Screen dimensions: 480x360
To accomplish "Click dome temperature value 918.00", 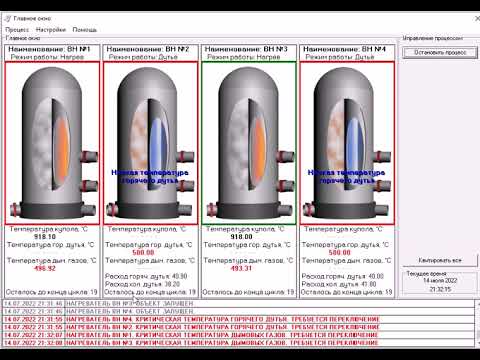I will [241, 237].
